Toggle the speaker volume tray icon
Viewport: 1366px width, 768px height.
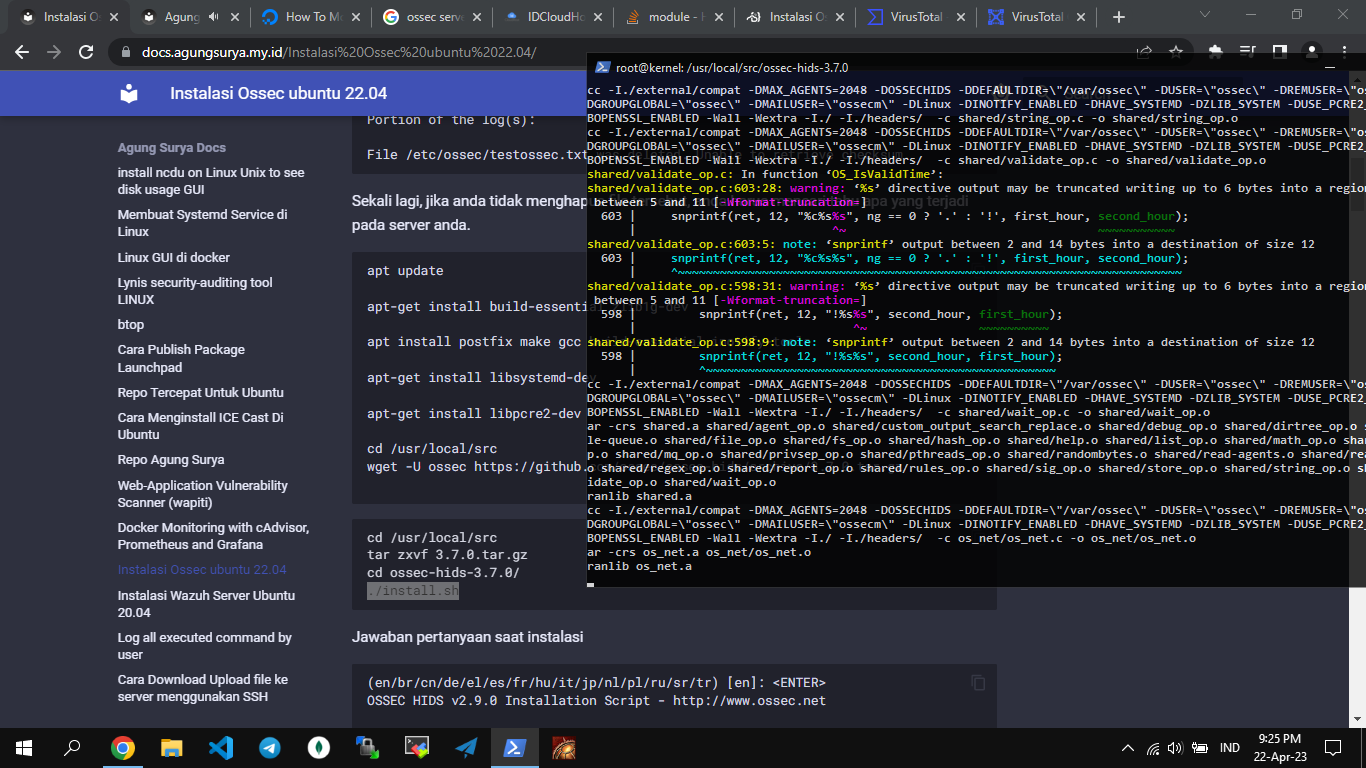coord(1175,748)
